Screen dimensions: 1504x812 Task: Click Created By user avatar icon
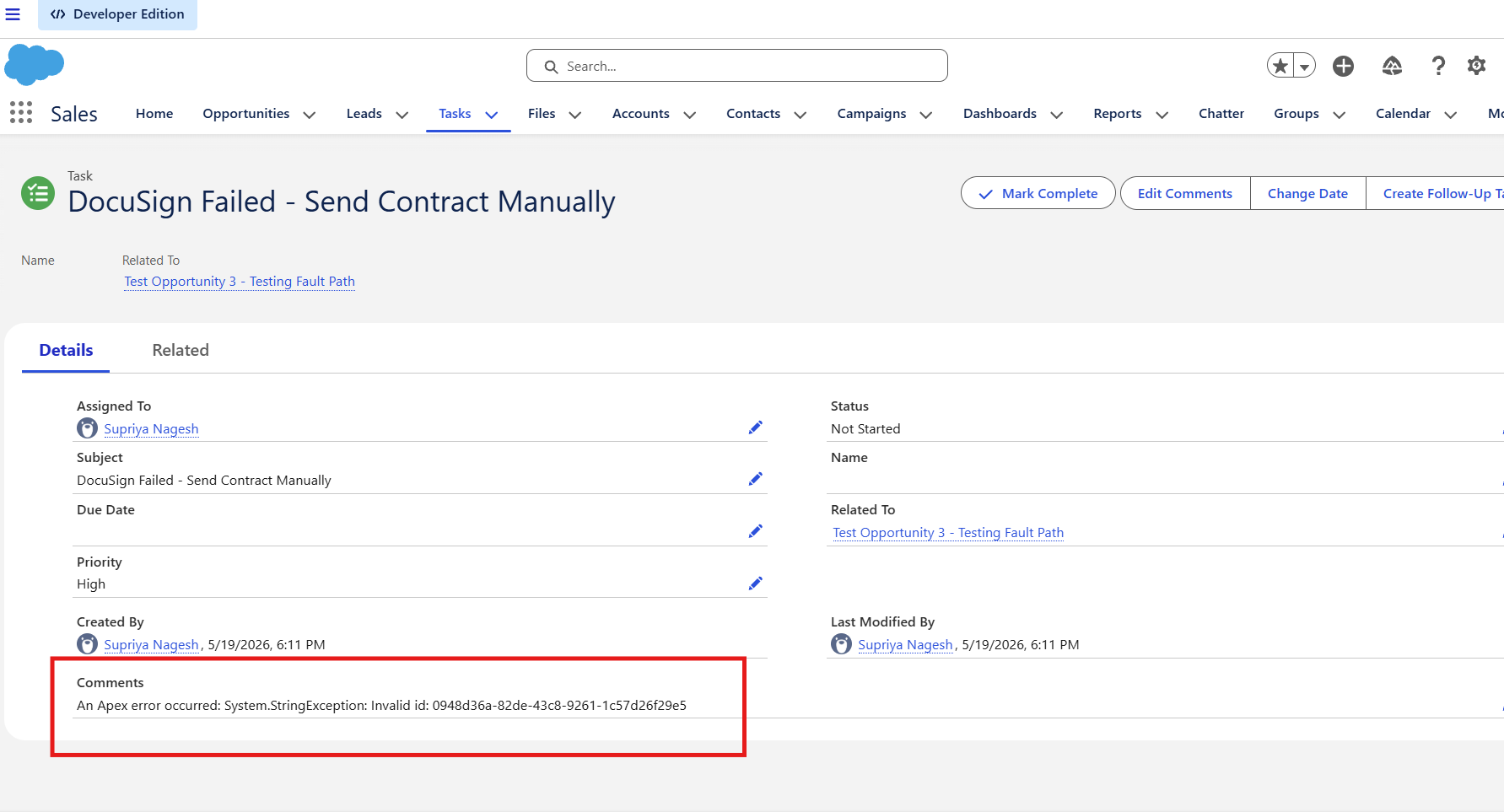point(87,644)
